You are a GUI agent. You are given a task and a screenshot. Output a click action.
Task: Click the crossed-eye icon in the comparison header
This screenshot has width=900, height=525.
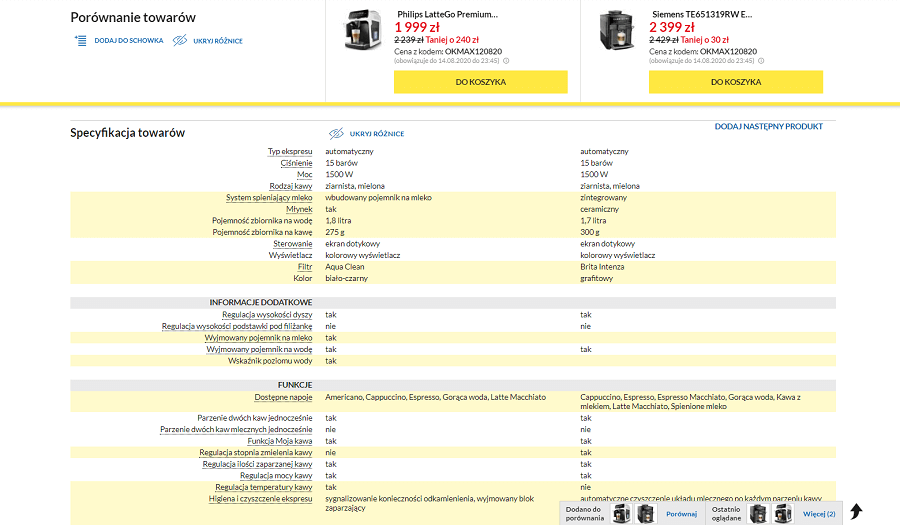tap(180, 40)
